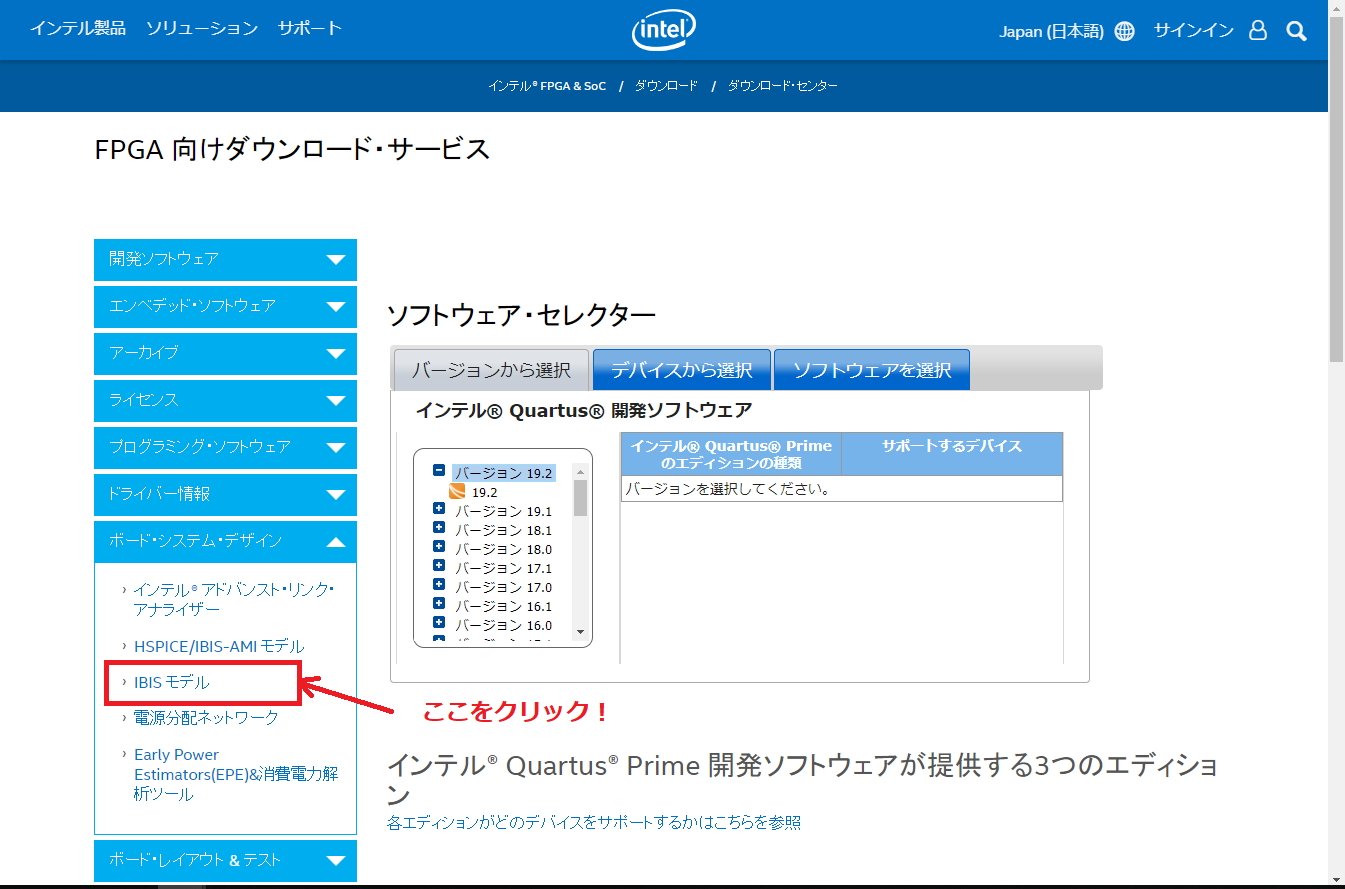Expand the バージョン 16.1 tree node

pyautogui.click(x=438, y=604)
